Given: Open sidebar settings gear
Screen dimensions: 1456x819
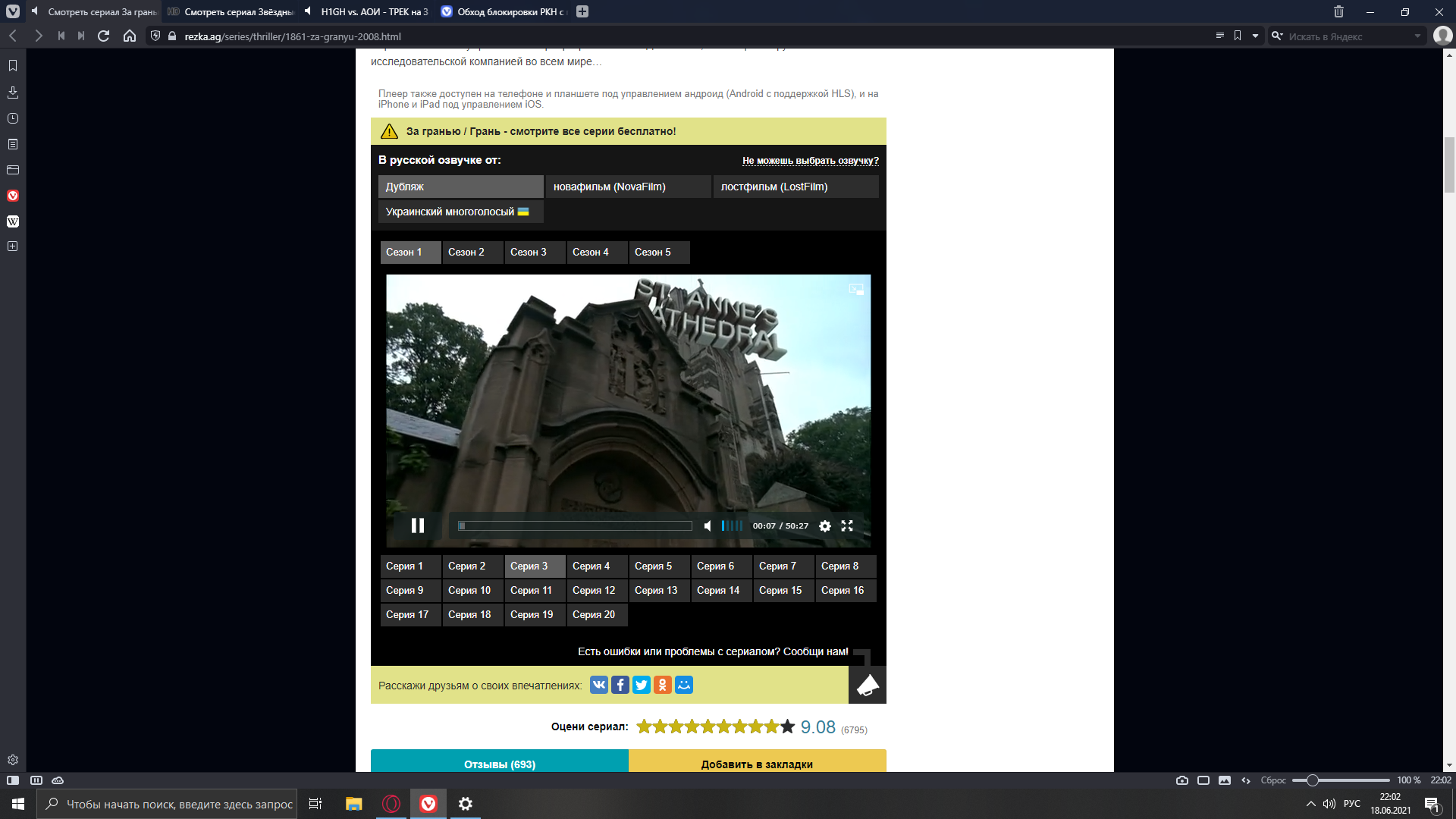Looking at the screenshot, I should 13,760.
